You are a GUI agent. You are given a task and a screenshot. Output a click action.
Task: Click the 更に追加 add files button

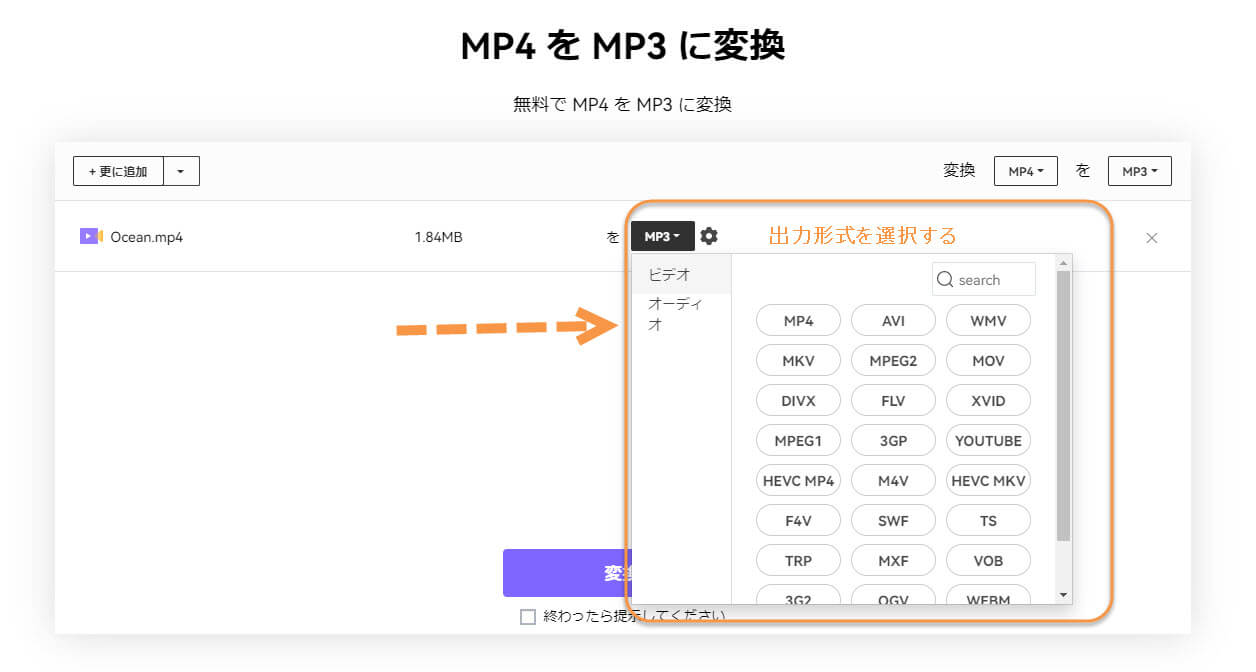pyautogui.click(x=118, y=171)
